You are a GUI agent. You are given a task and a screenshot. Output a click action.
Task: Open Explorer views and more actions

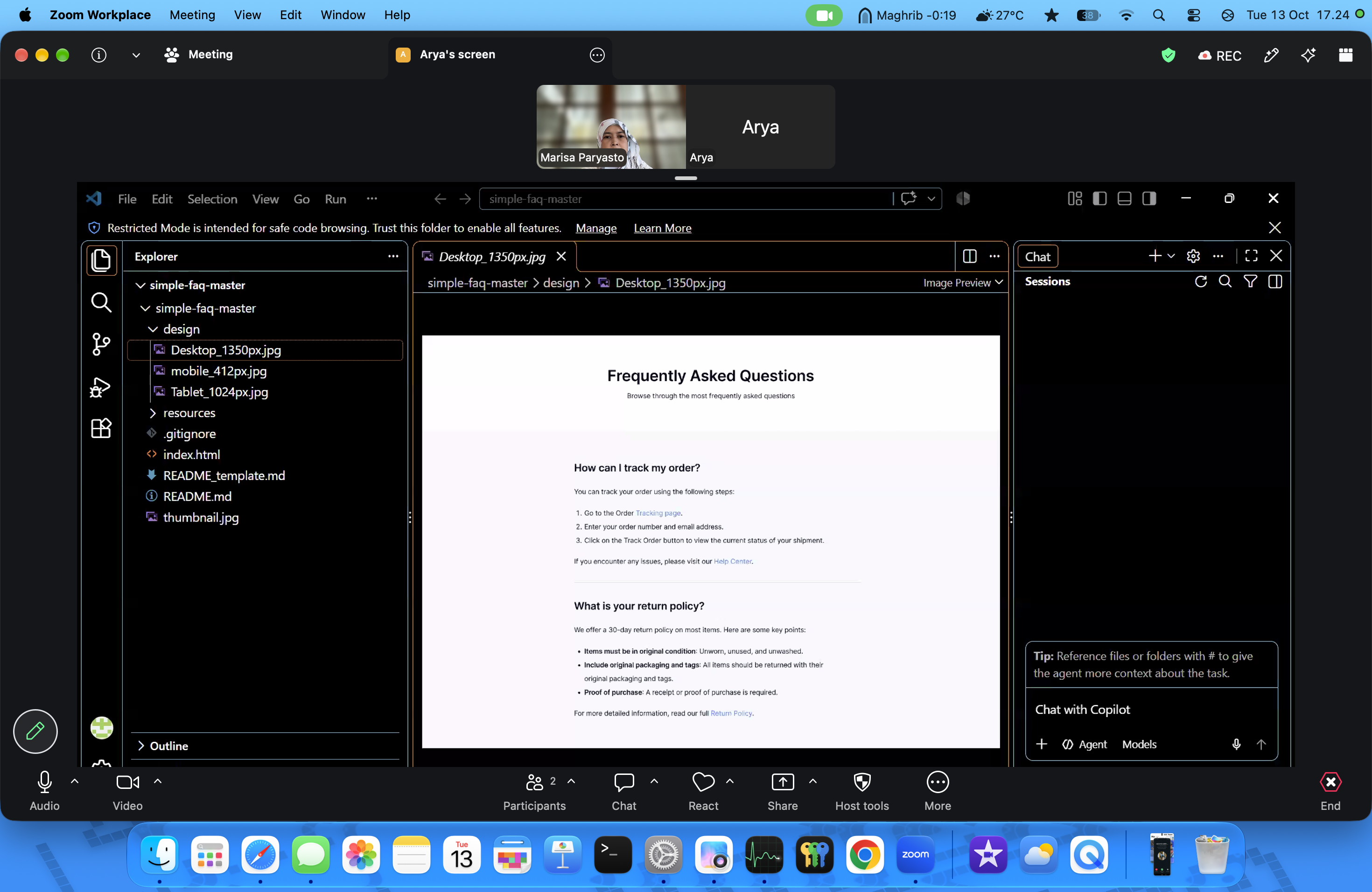[393, 257]
